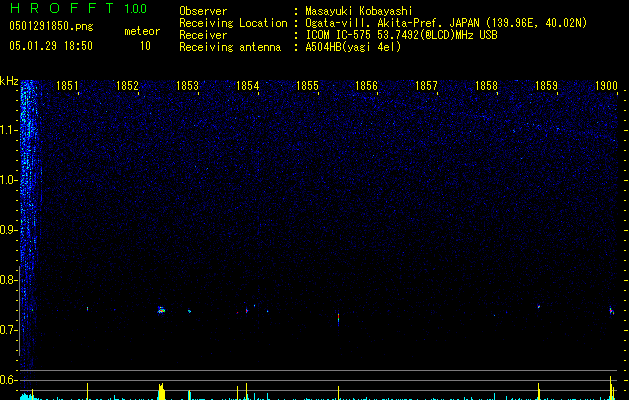Select the file name 0501291850.png

pos(51,26)
